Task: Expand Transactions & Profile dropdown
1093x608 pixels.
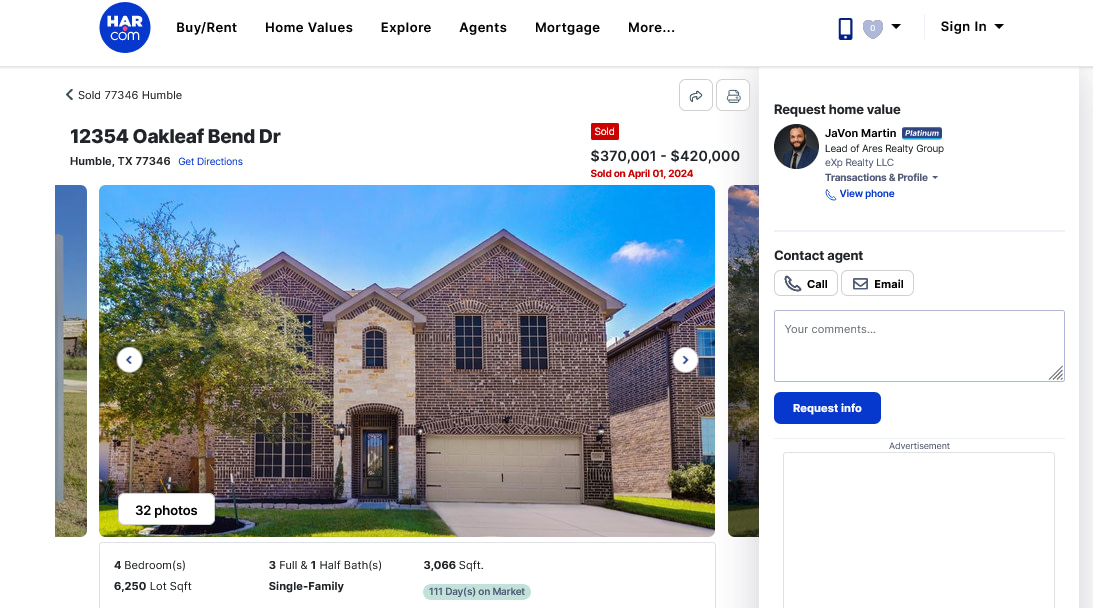Action: coord(881,177)
